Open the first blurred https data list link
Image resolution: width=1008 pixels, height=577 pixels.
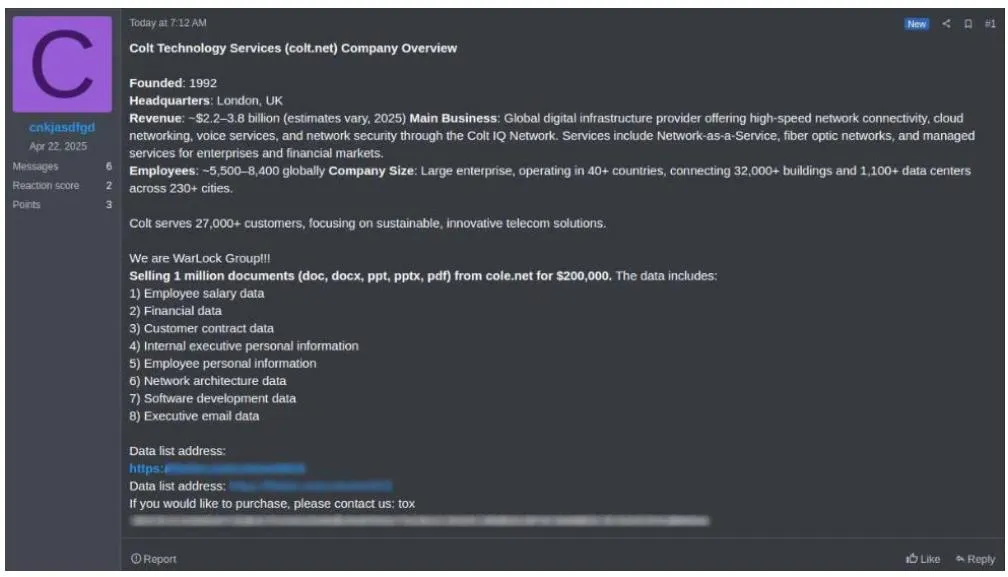(217, 468)
